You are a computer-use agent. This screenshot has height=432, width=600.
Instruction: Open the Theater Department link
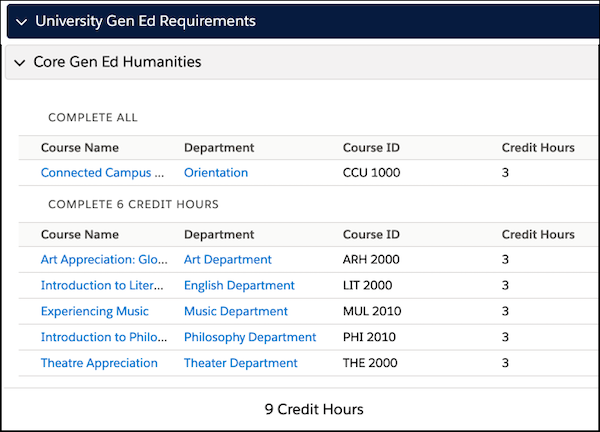pyautogui.click(x=241, y=363)
